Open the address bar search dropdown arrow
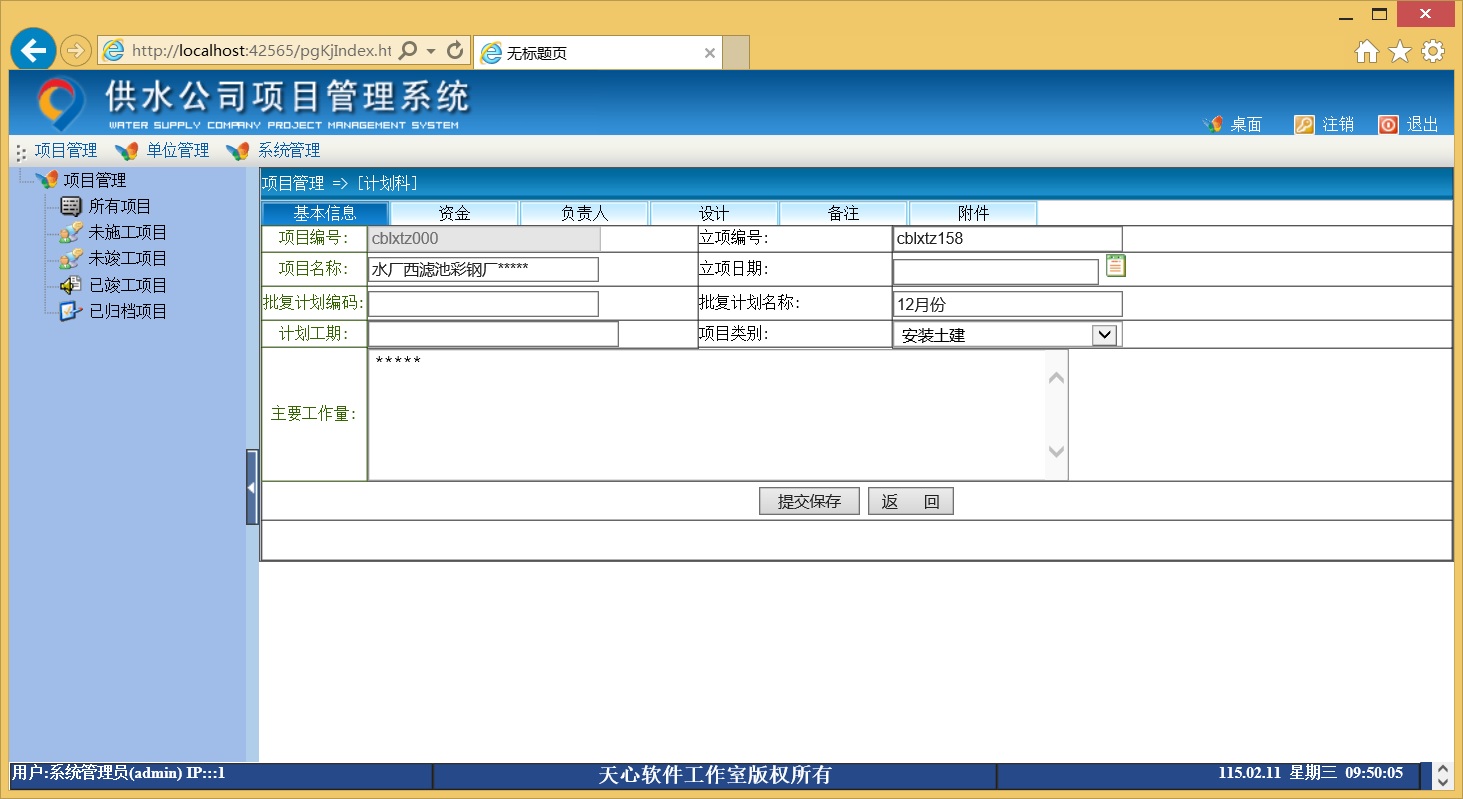The height and width of the screenshot is (799, 1463). click(431, 50)
